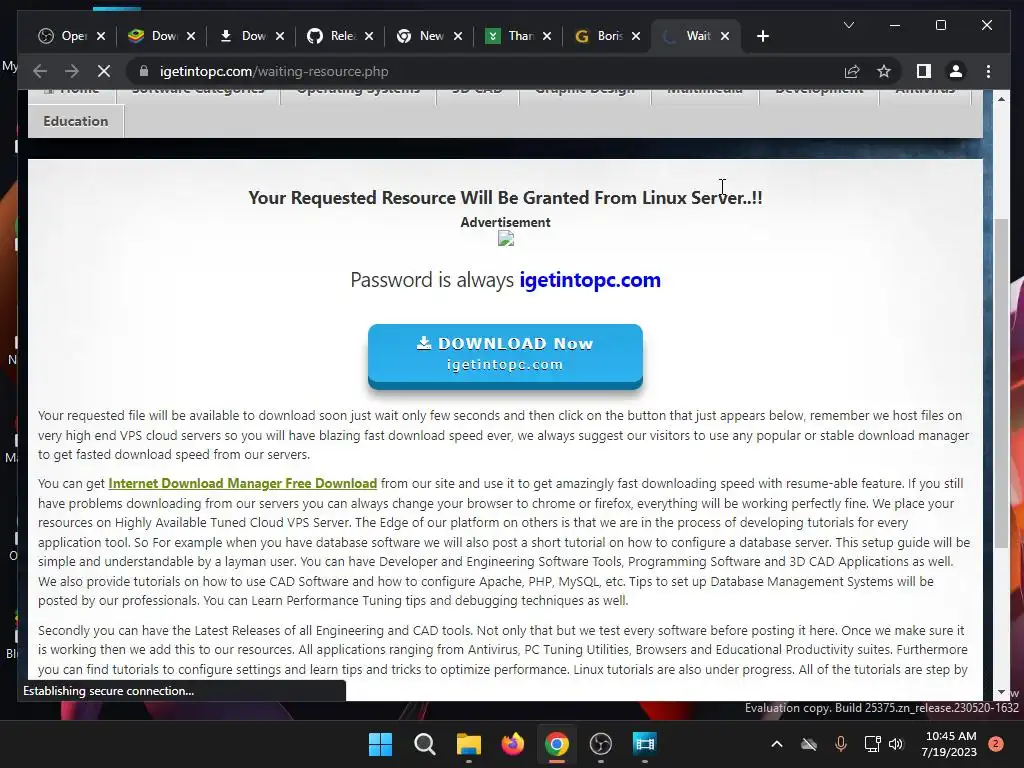Close the 'Than' tab
The width and height of the screenshot is (1024, 768).
click(547, 36)
